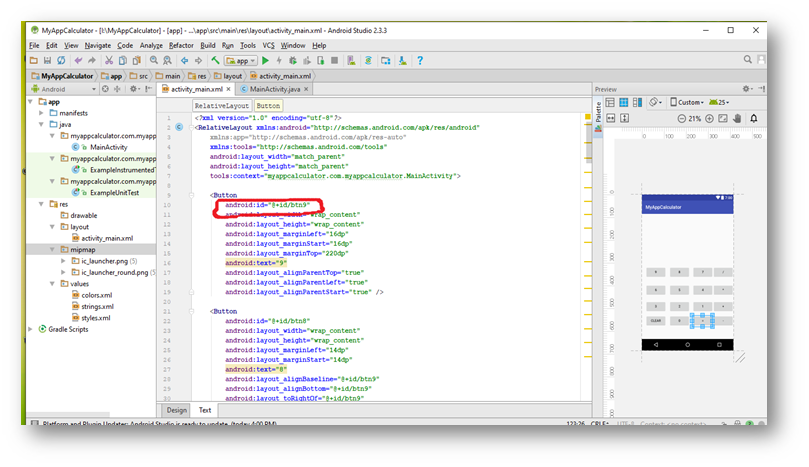
Task: Open the File menu
Action: point(34,45)
